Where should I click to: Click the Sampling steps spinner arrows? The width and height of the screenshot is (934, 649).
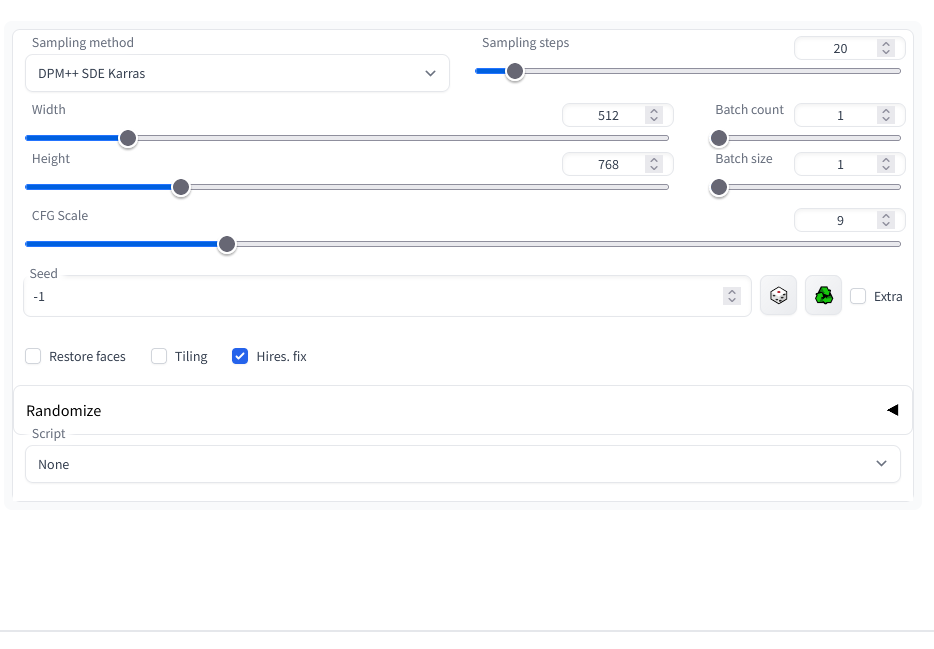pos(886,48)
